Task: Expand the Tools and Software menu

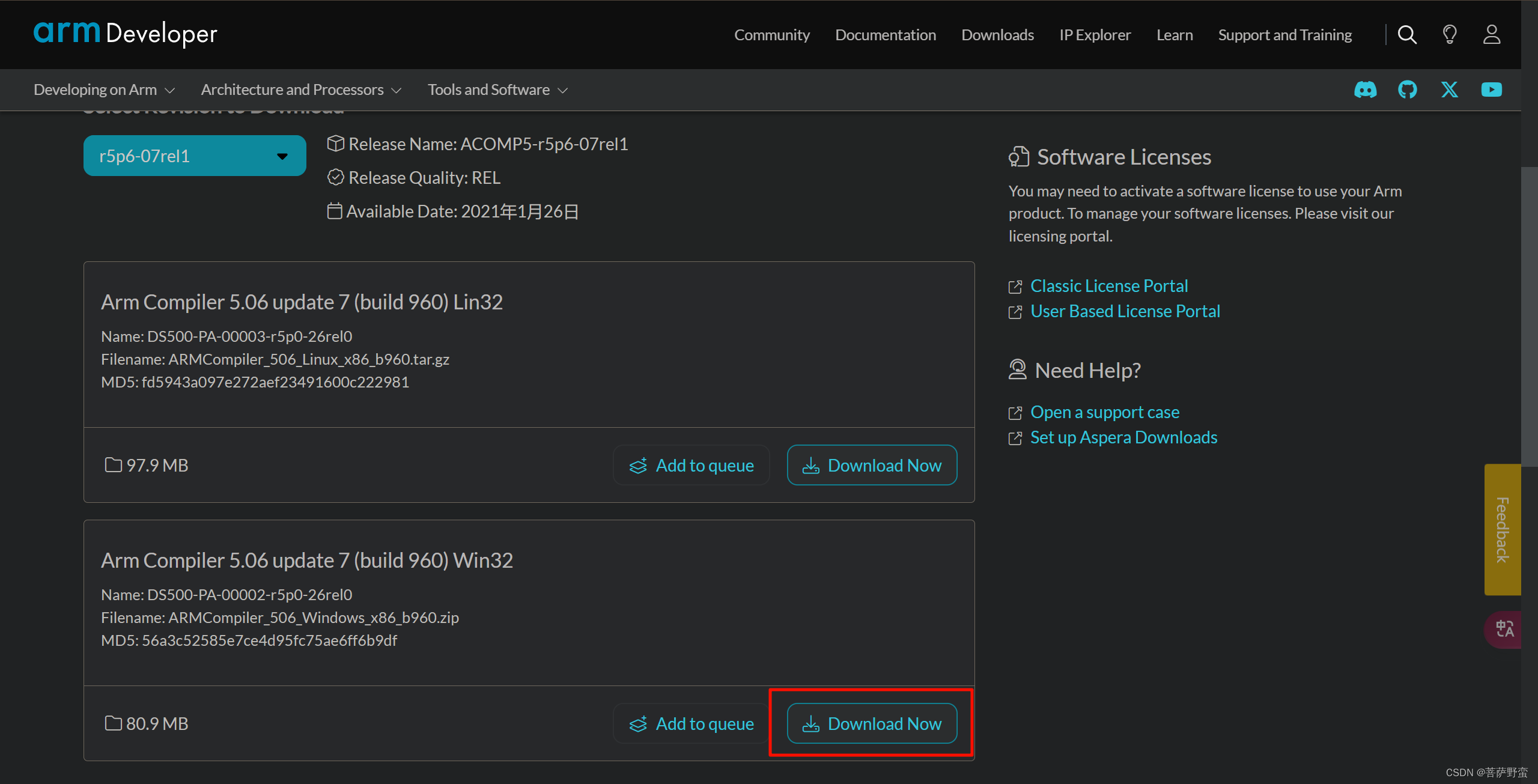Action: pos(497,90)
